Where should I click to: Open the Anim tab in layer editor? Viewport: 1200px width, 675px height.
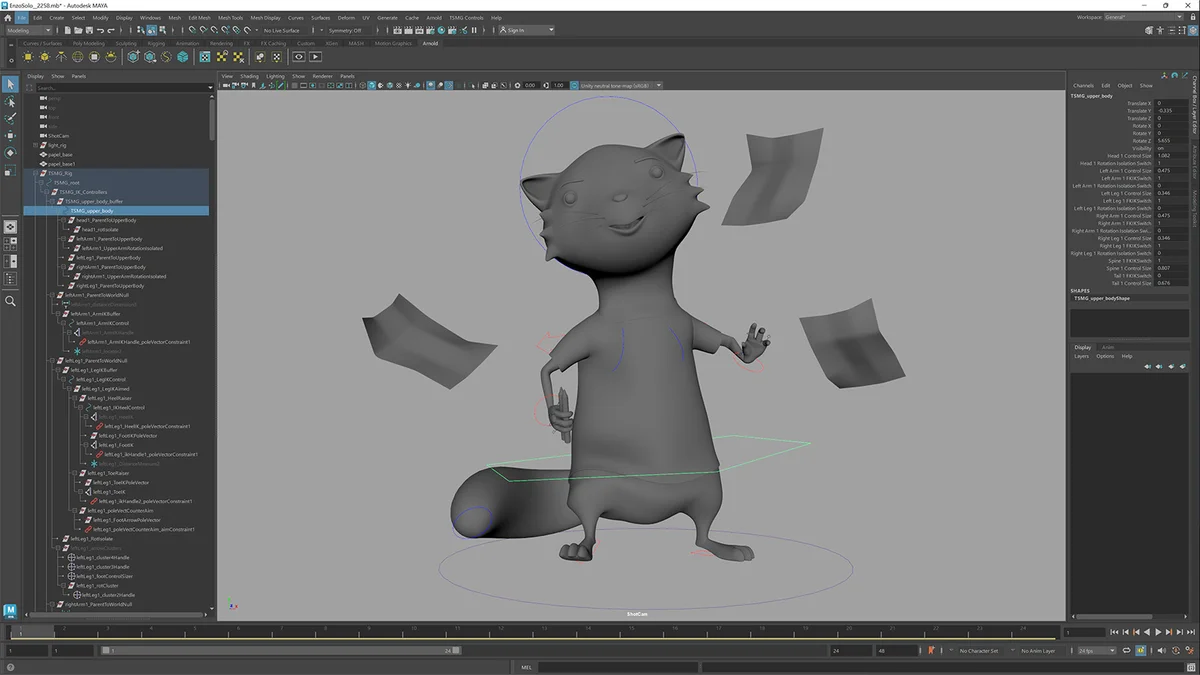[1107, 347]
